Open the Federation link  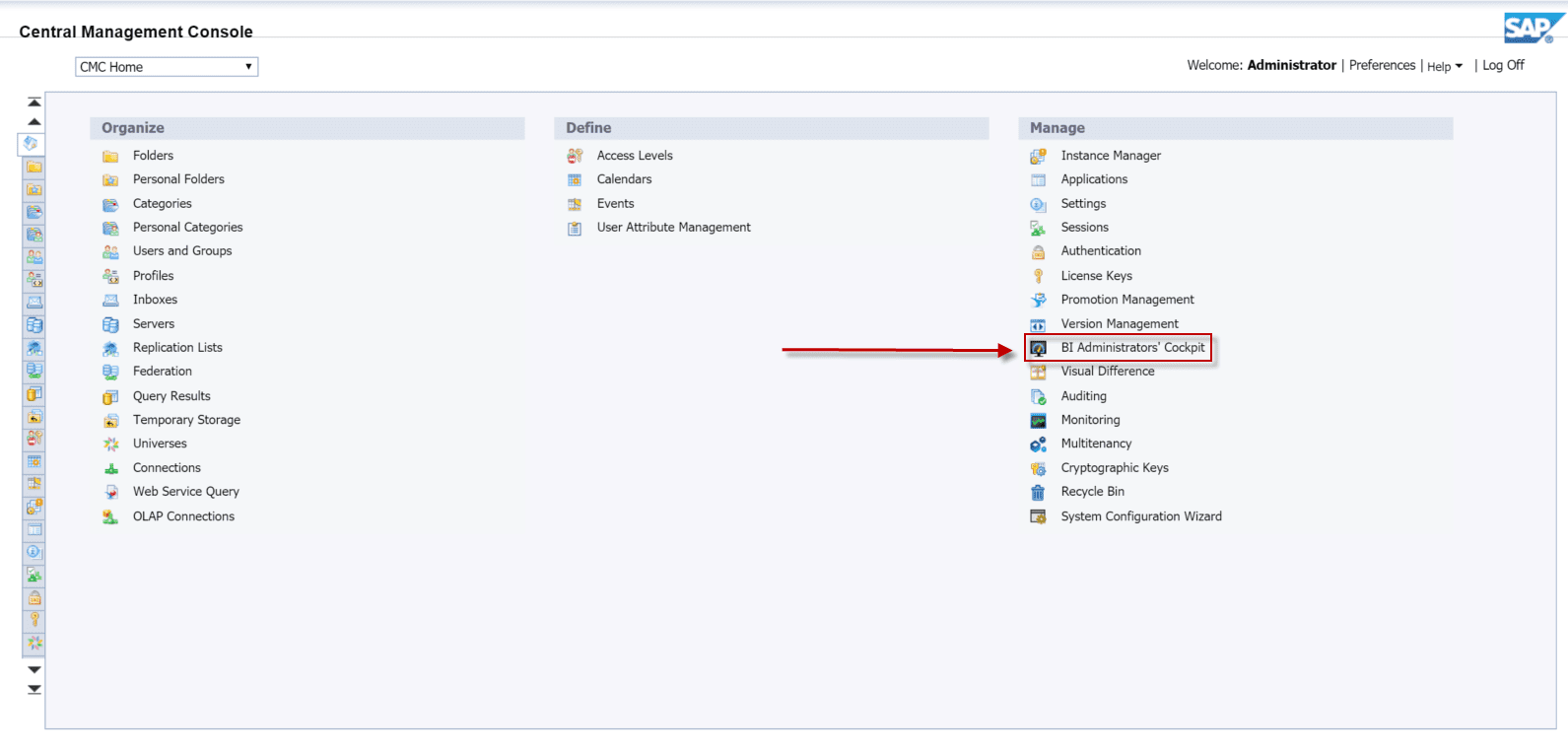163,372
